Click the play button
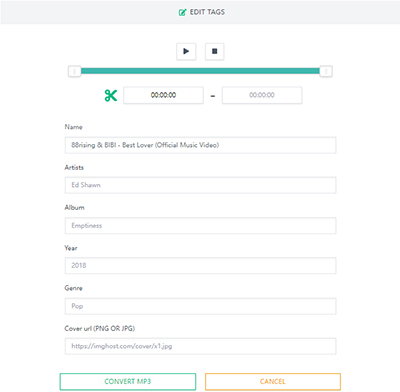The image size is (400, 392). pyautogui.click(x=186, y=51)
